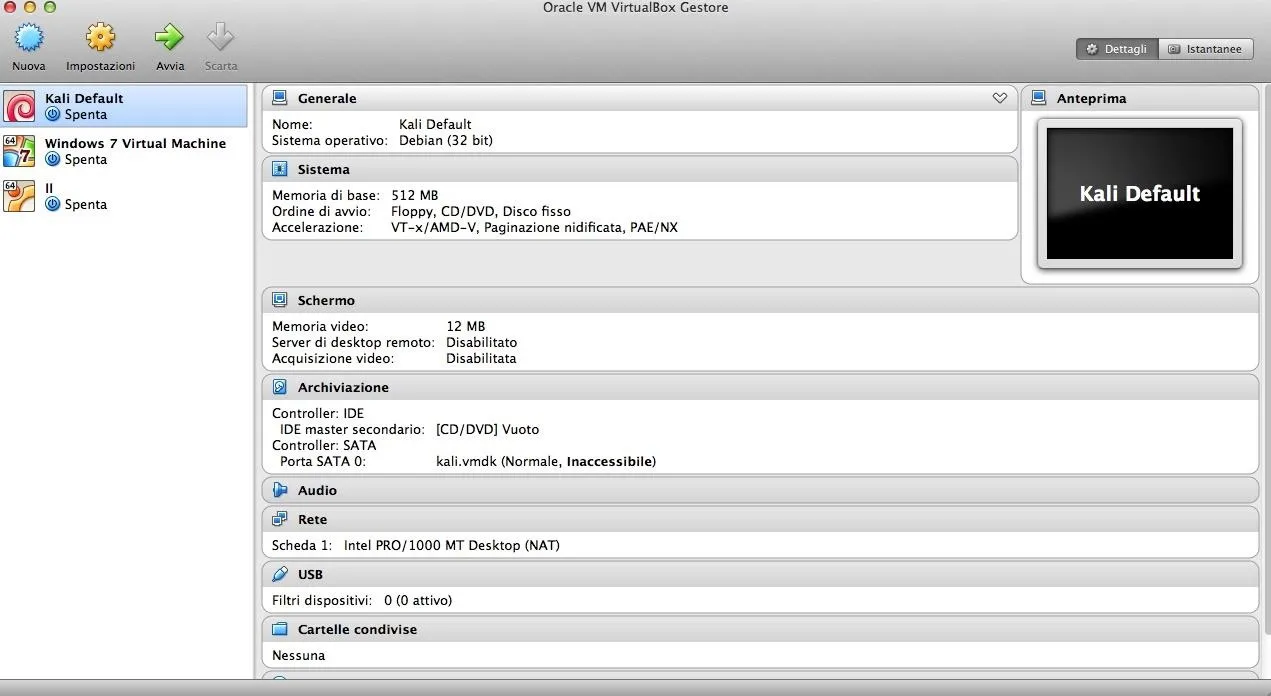Click the 'VT-x/AMD-V' acceleration value

(434, 227)
